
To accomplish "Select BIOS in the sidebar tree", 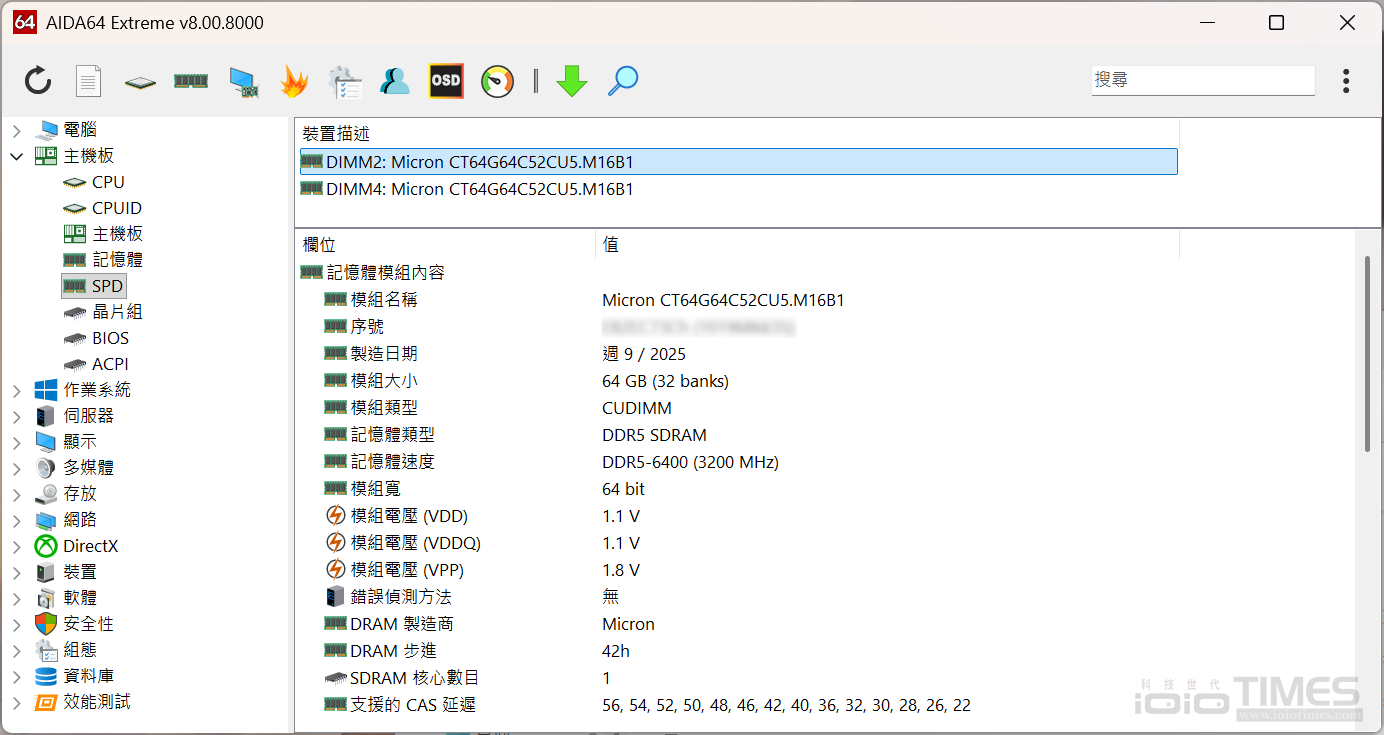I will pyautogui.click(x=110, y=338).
